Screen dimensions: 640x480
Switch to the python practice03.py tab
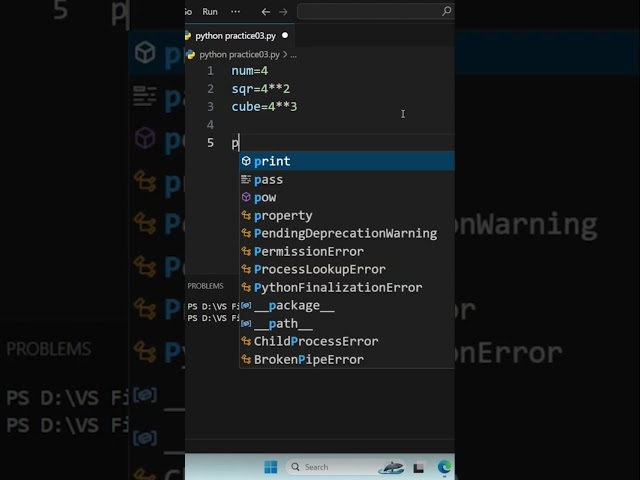[240, 36]
